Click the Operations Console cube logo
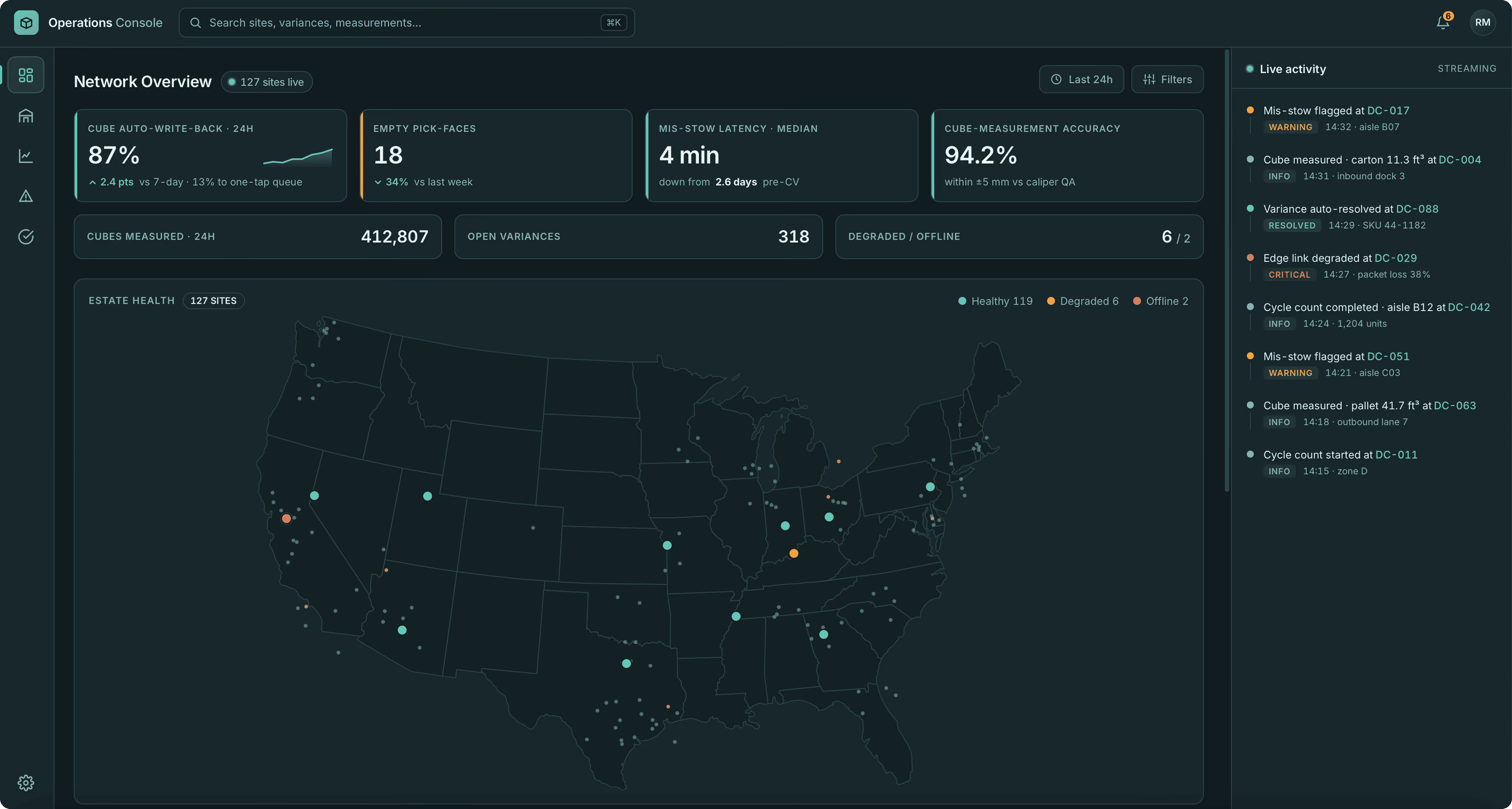Viewport: 1512px width, 809px height. (26, 22)
